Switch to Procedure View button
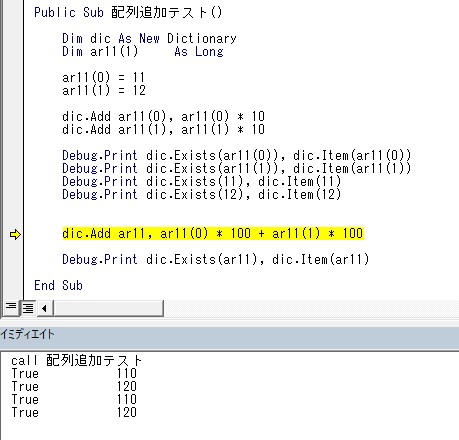Image resolution: width=459 pixels, height=440 pixels. (x=11, y=307)
